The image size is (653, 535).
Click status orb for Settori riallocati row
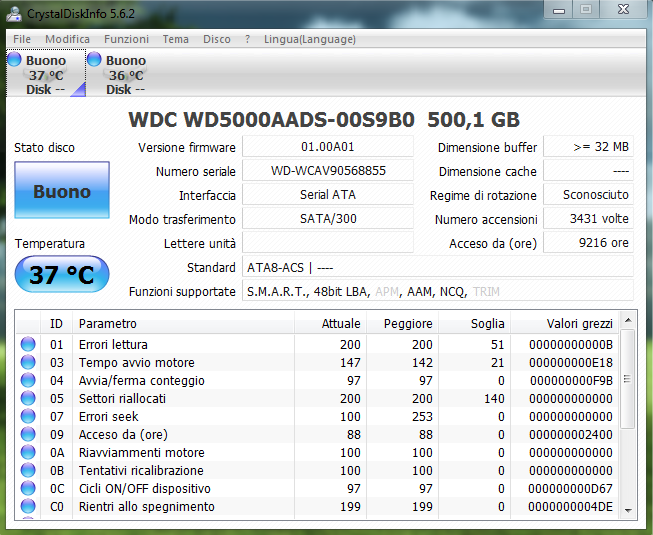pos(28,398)
